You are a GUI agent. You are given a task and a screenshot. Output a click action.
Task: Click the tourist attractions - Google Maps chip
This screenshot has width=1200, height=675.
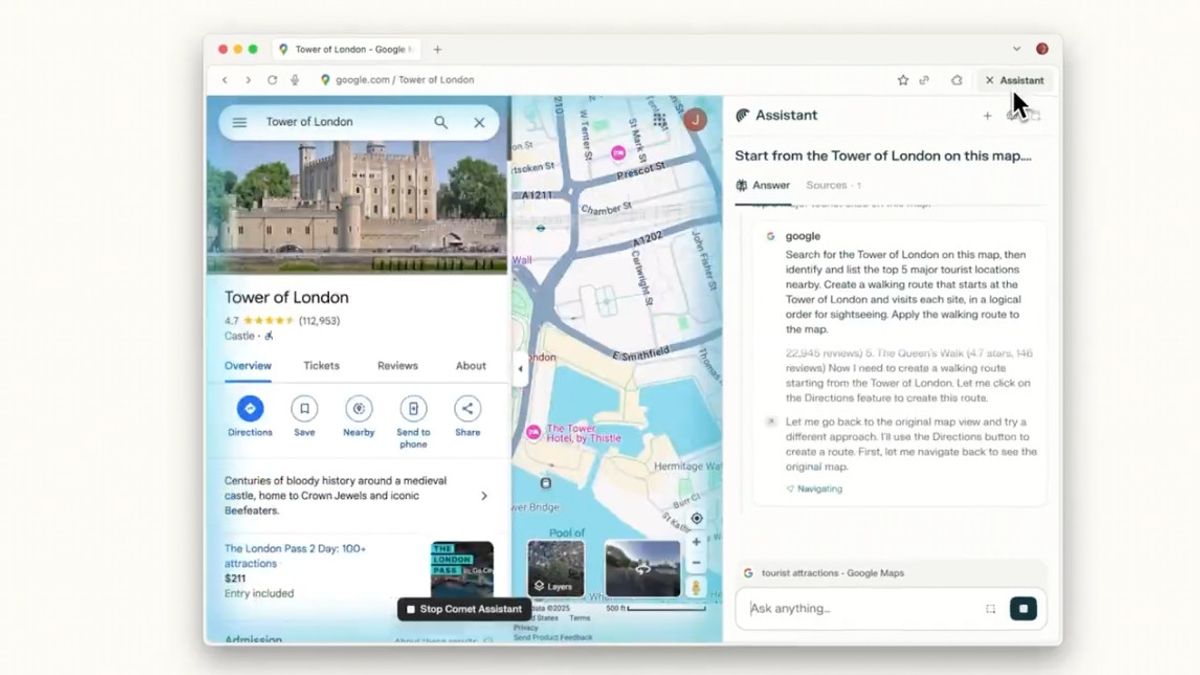891,573
